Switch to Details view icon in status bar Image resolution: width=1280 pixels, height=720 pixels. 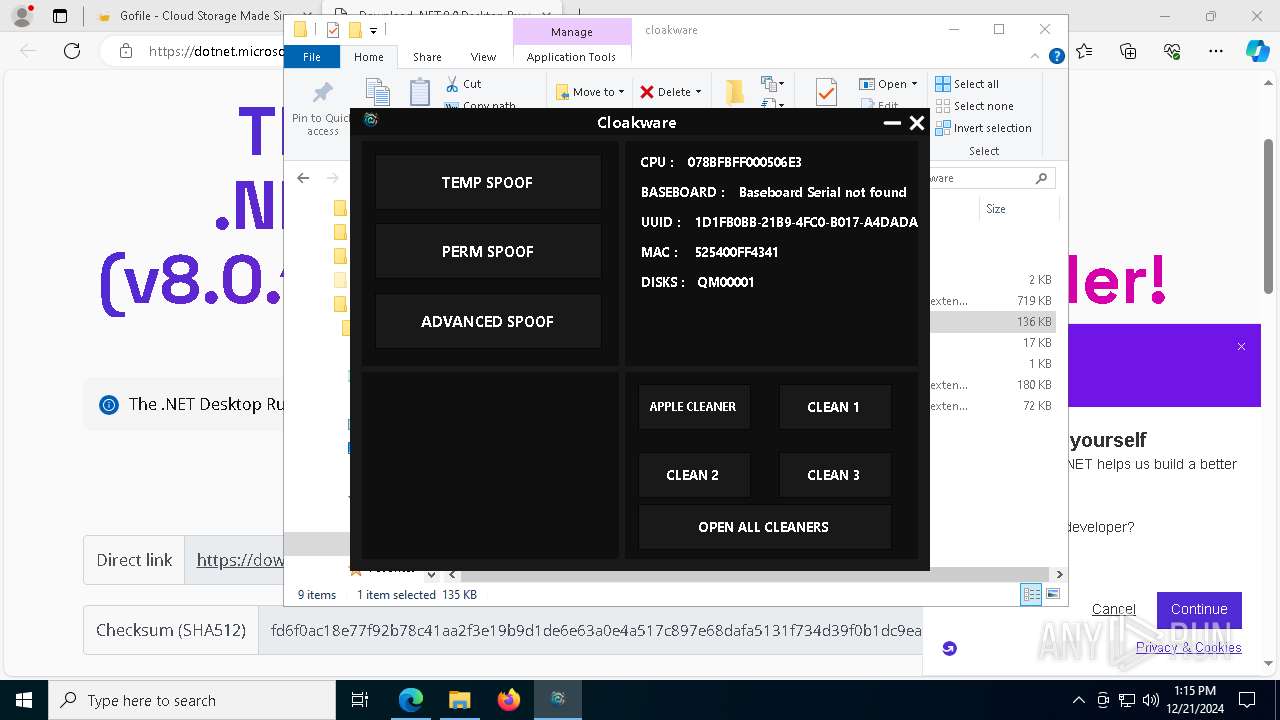click(1031, 594)
